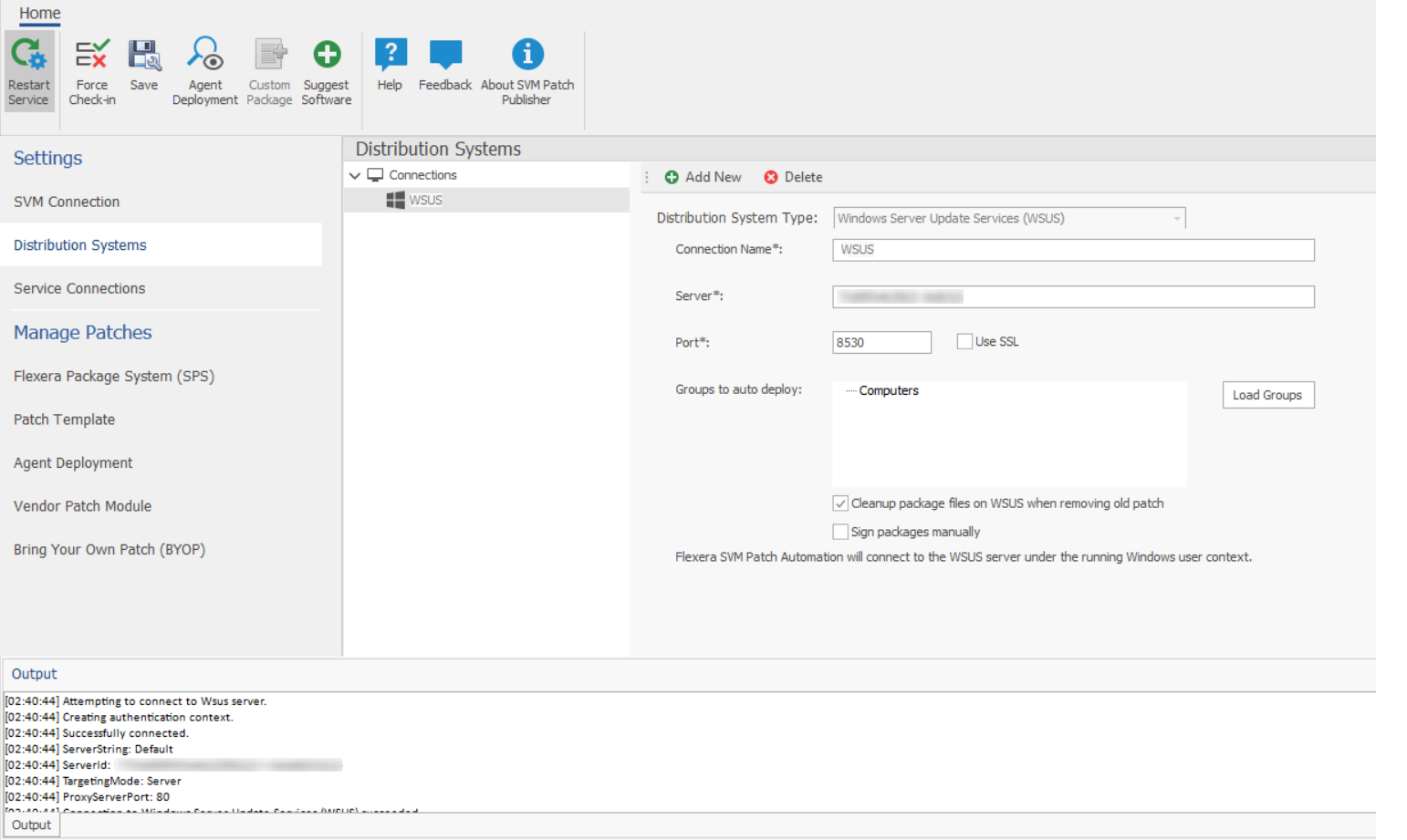The width and height of the screenshot is (1407, 840).
Task: Click the 'ProxyServerPort: 80' log line
Action: pyautogui.click(x=88, y=797)
